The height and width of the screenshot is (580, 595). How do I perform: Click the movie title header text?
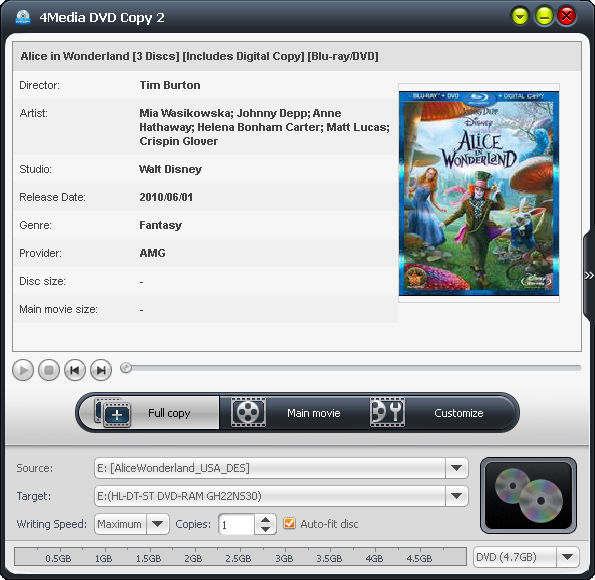coord(200,56)
